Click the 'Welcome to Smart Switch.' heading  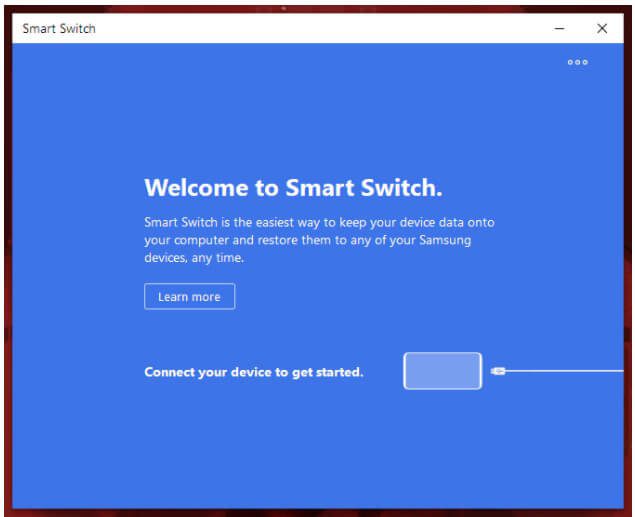click(x=293, y=188)
